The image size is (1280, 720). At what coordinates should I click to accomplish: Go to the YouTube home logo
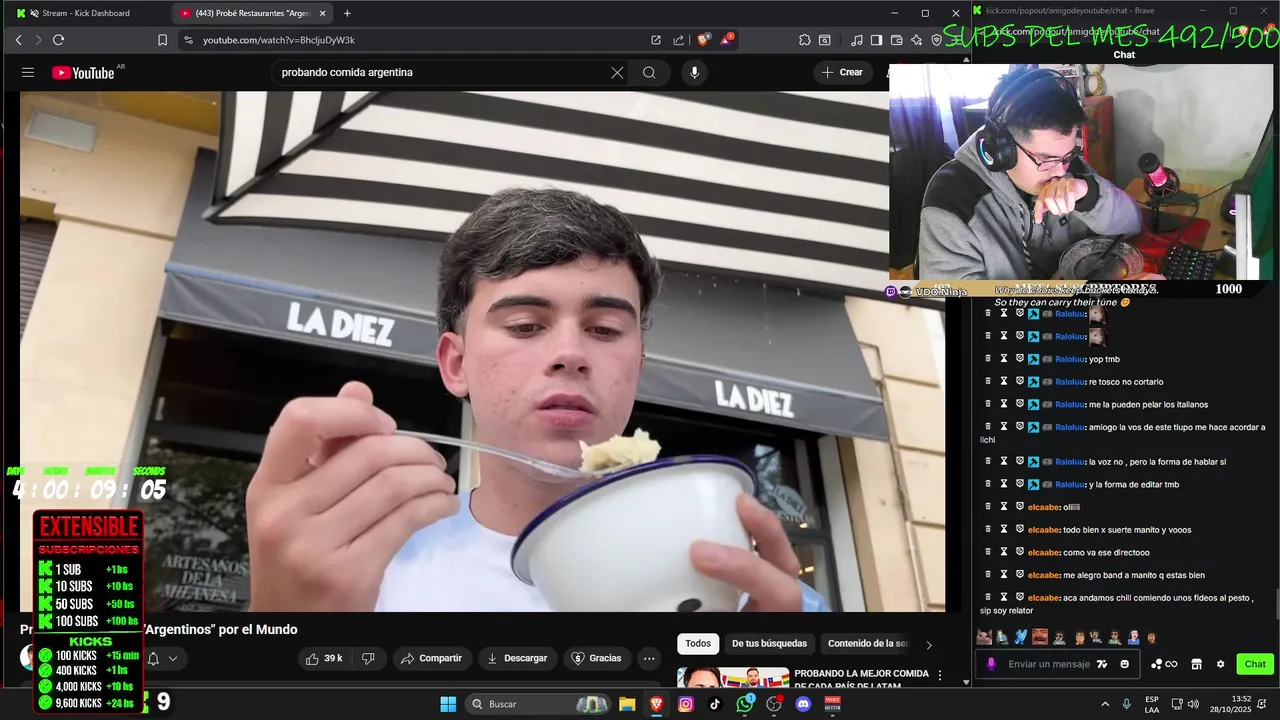pyautogui.click(x=84, y=72)
